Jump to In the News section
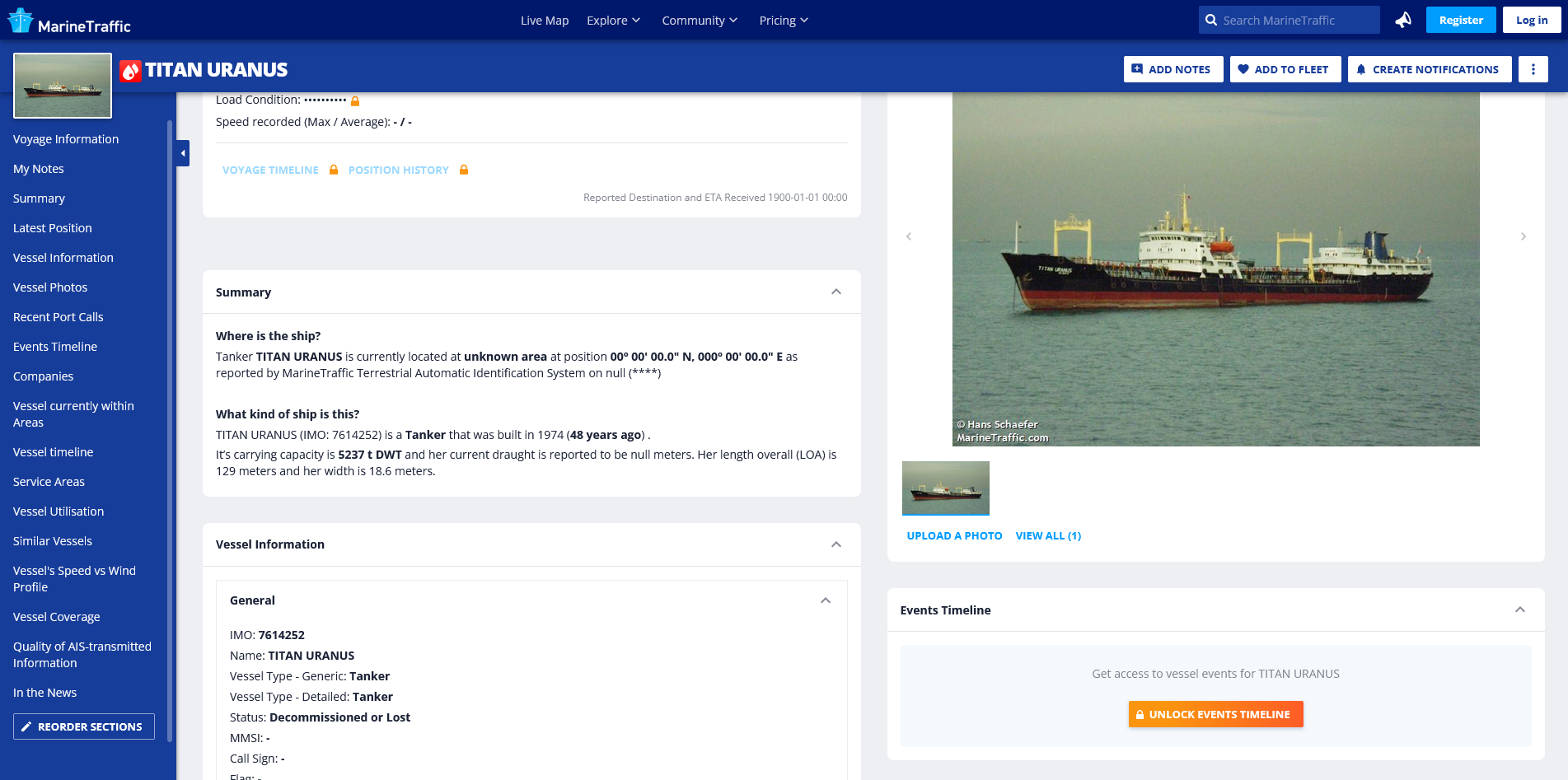The width and height of the screenshot is (1568, 780). pos(45,693)
